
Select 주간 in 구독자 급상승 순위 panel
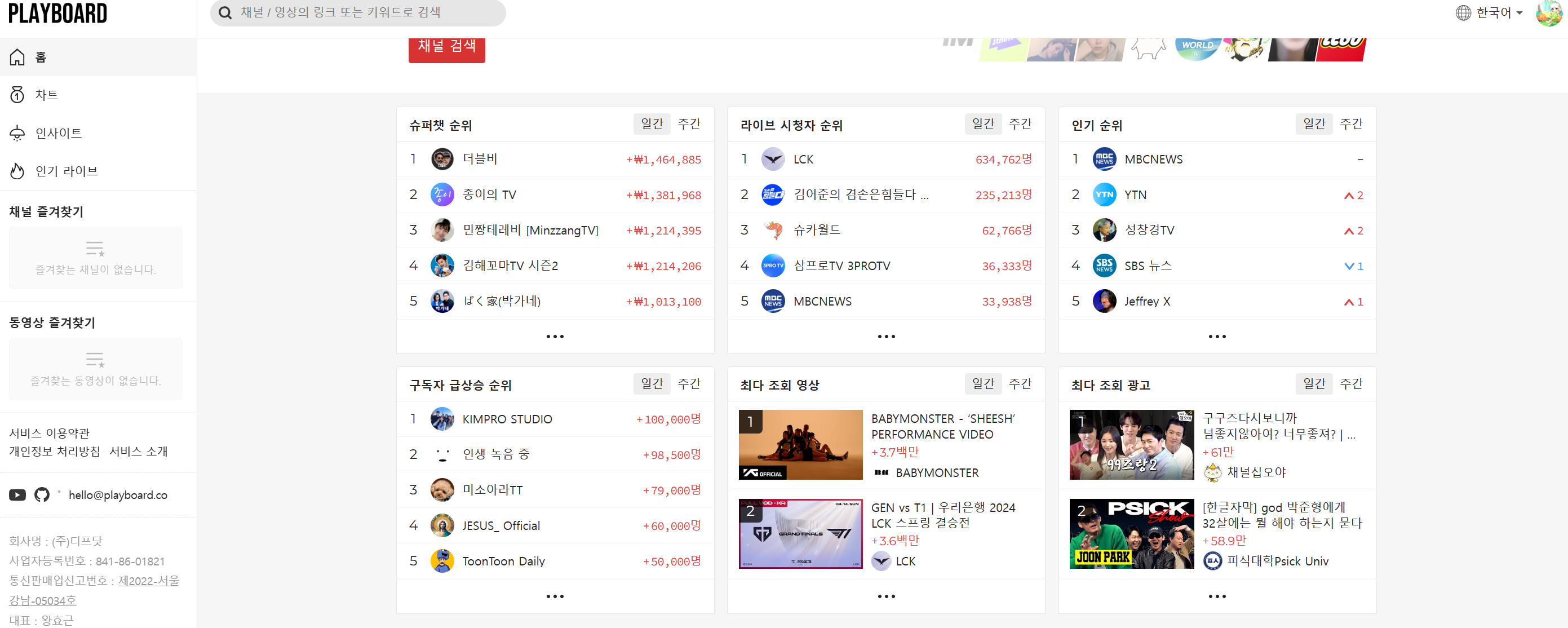coord(689,384)
